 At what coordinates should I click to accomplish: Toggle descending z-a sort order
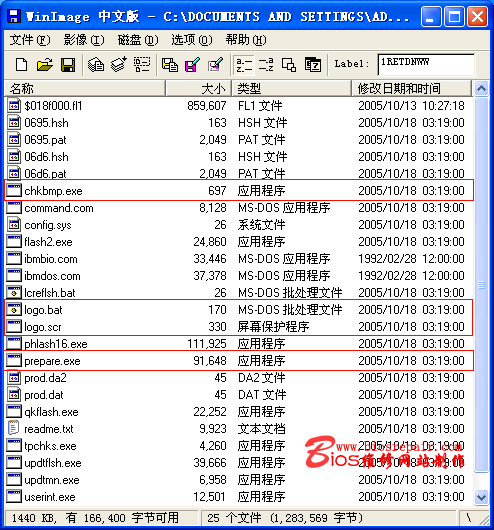(x=266, y=64)
